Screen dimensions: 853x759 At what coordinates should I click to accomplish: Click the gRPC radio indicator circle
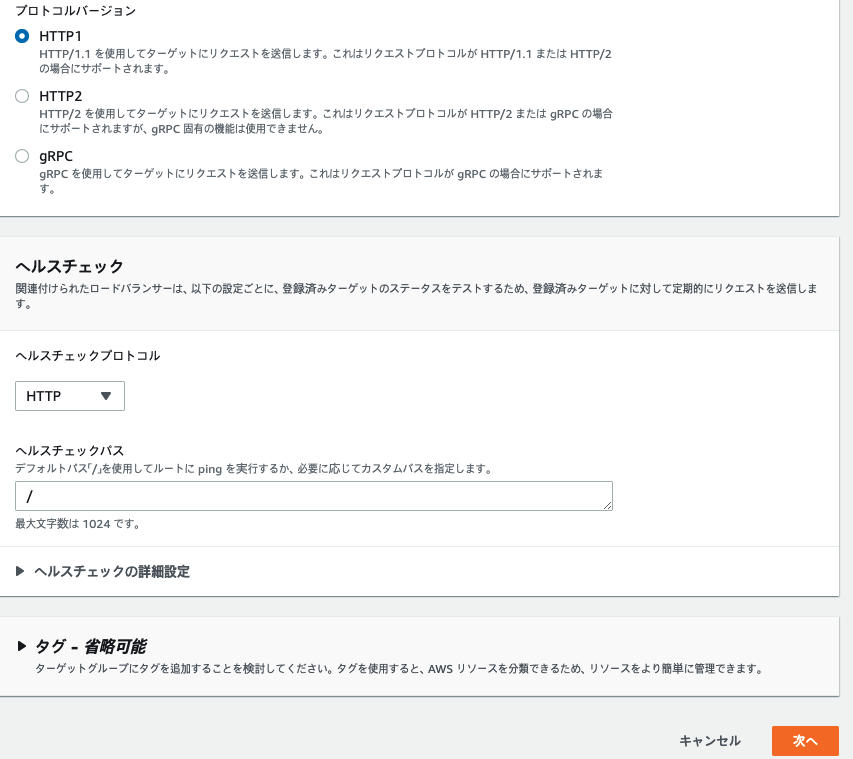tap(22, 156)
